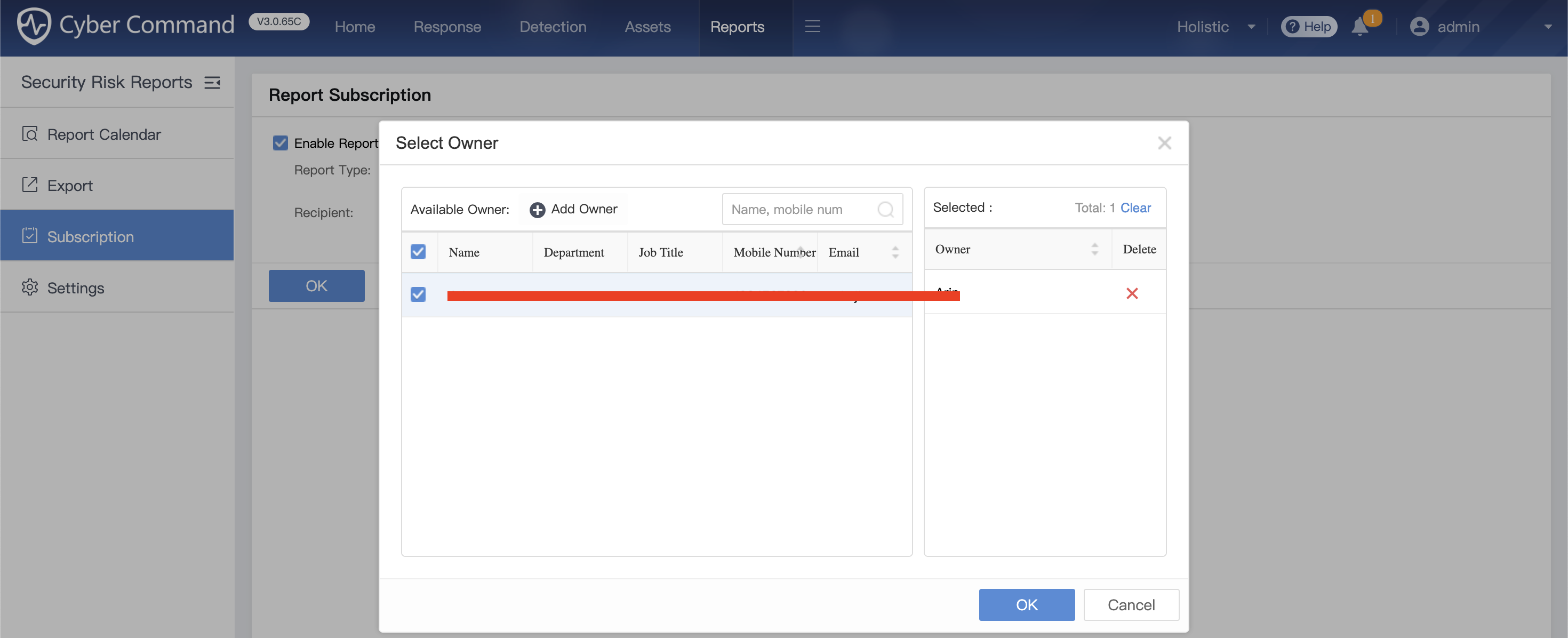Click Add Owner button
Screen dimensions: 1568x638
click(573, 210)
